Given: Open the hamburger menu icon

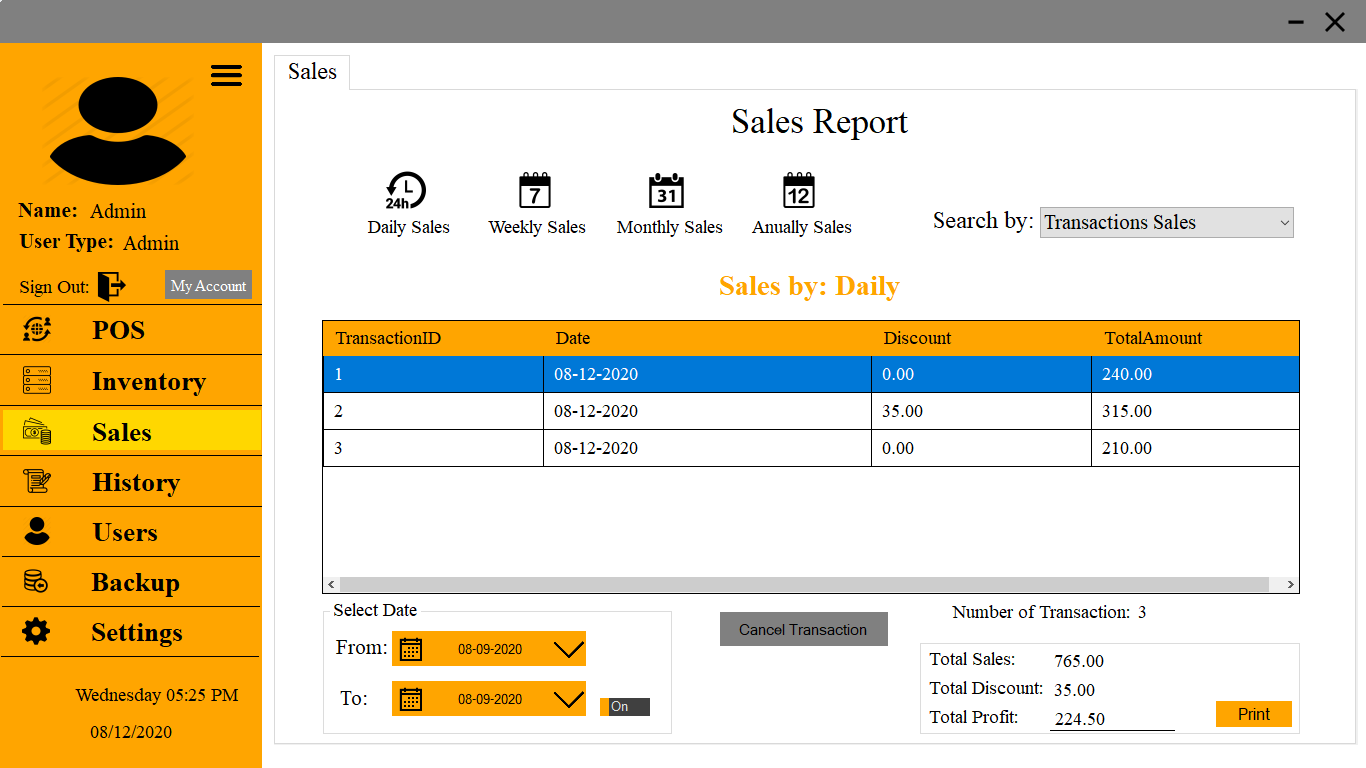Looking at the screenshot, I should 226,75.
